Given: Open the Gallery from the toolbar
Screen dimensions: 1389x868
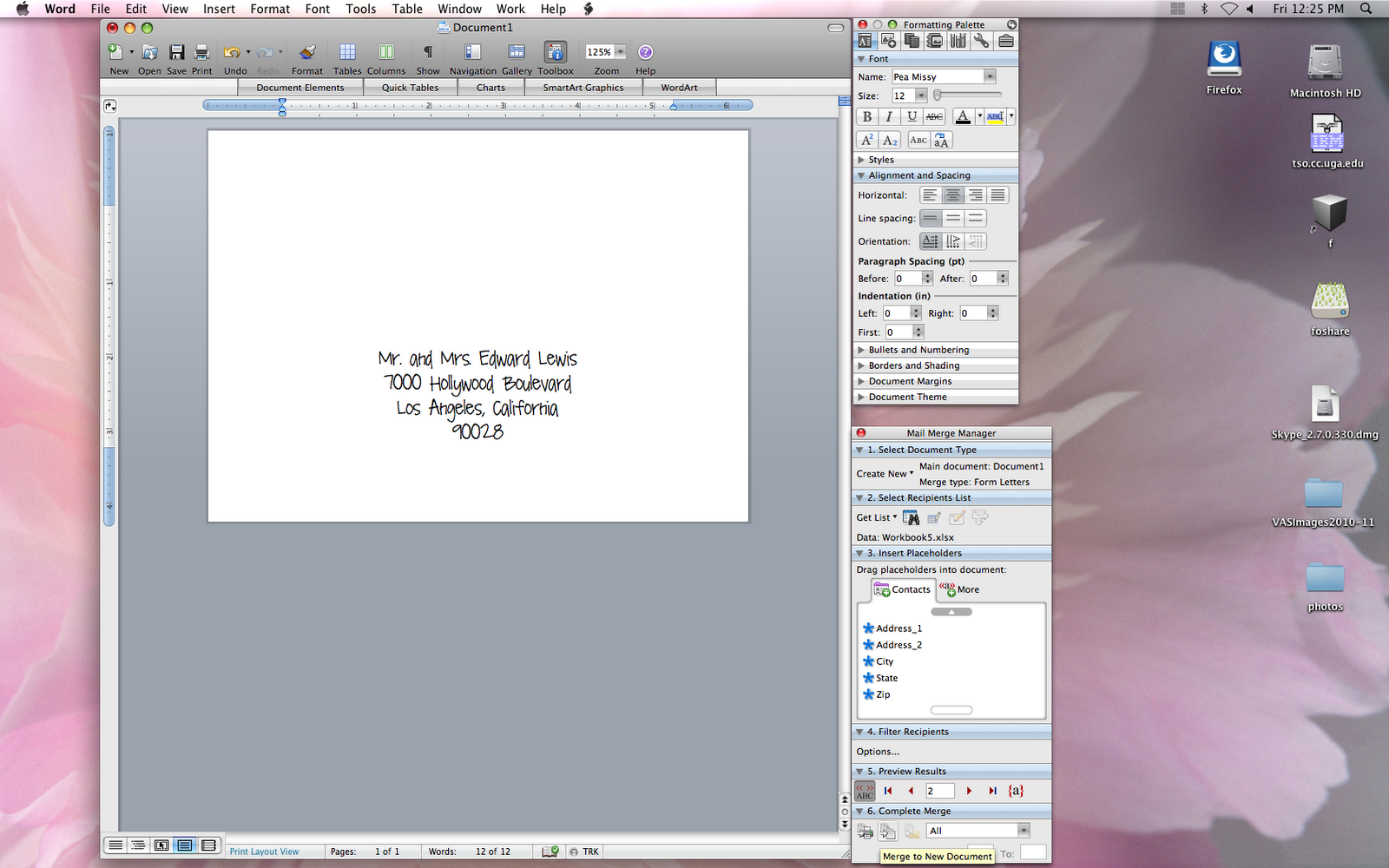Looking at the screenshot, I should coord(517,52).
